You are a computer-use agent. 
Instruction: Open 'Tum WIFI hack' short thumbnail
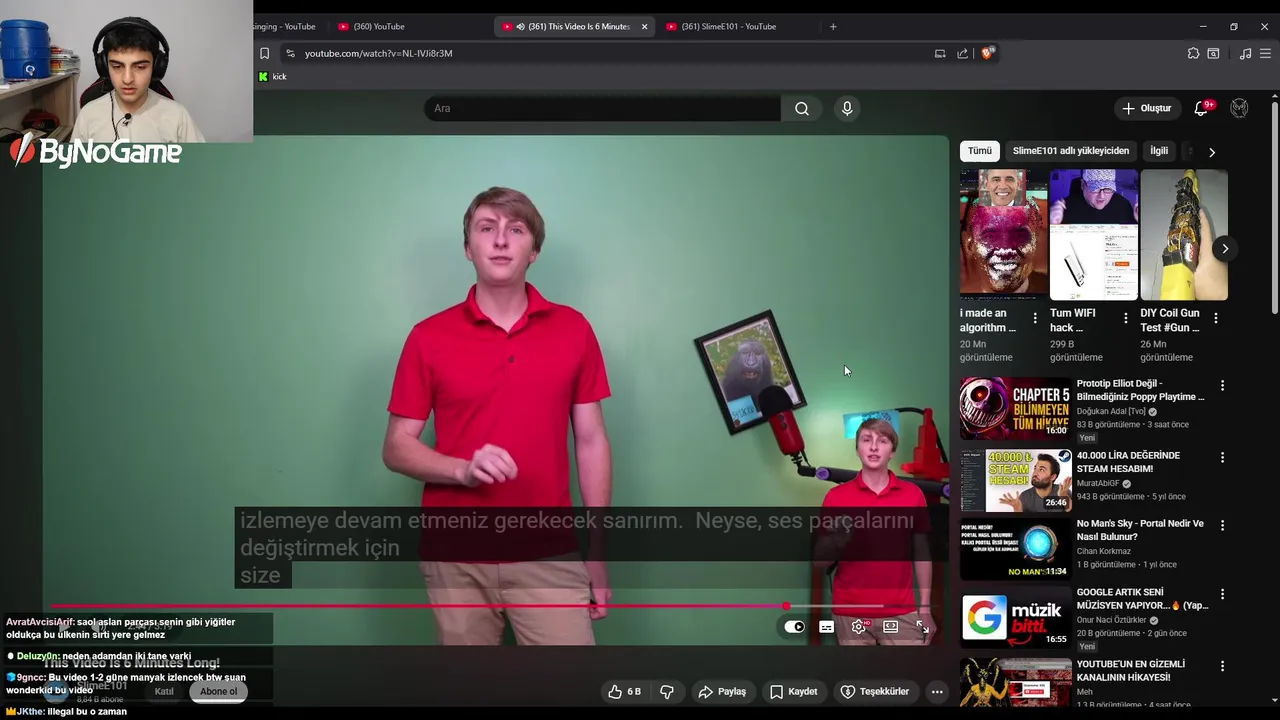tap(1094, 234)
